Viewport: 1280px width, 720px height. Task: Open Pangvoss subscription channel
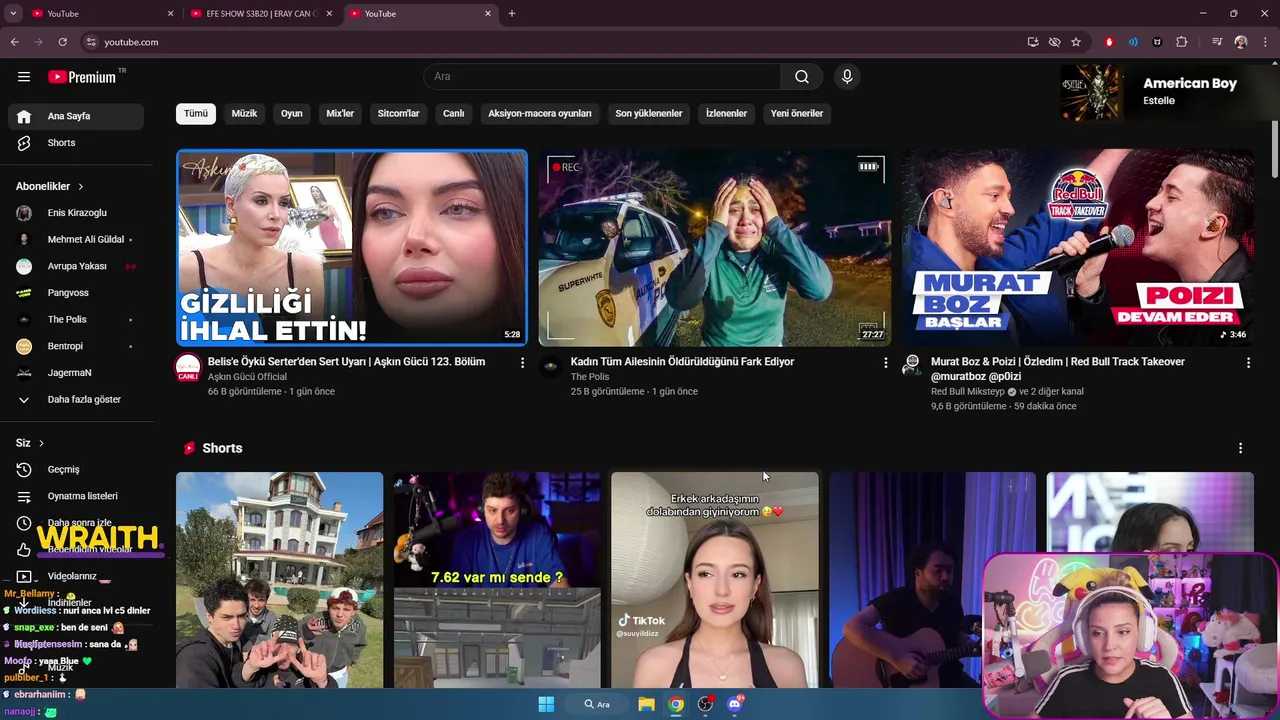pos(76,293)
